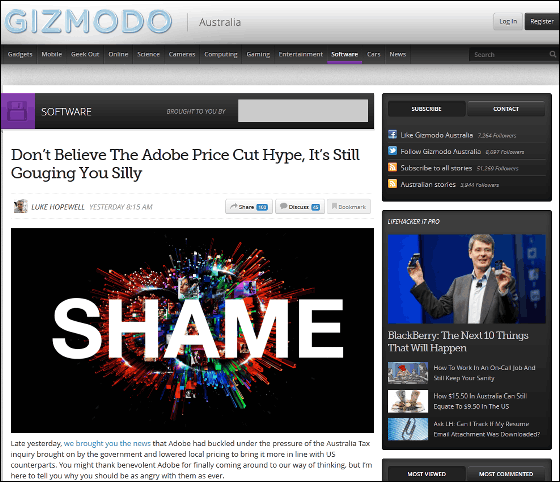560x482 pixels.
Task: Switch to the Most Commented tab
Action: click(x=506, y=474)
